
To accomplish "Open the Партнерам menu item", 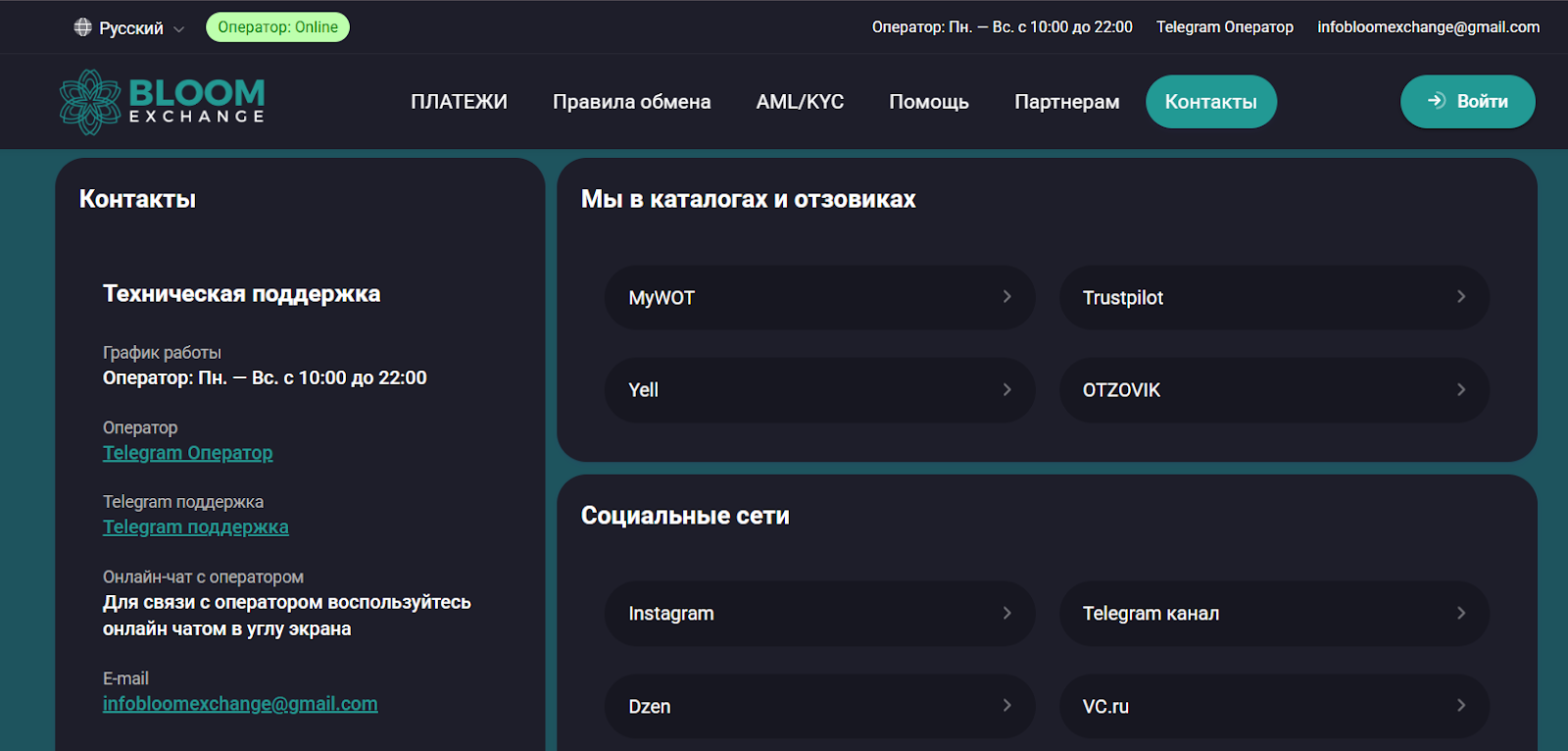I will pos(1066,102).
